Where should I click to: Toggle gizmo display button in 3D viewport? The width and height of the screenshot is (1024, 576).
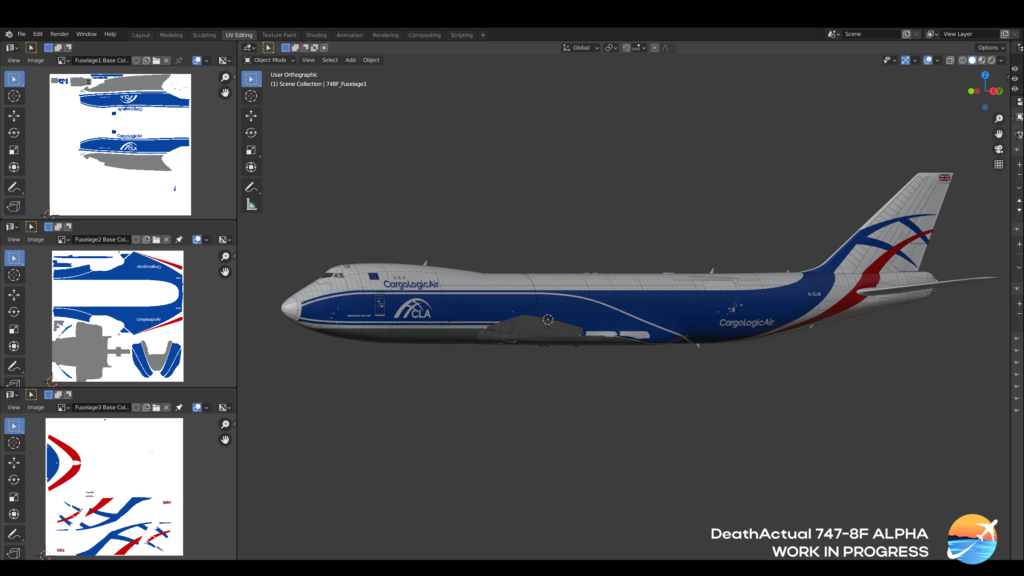point(905,60)
